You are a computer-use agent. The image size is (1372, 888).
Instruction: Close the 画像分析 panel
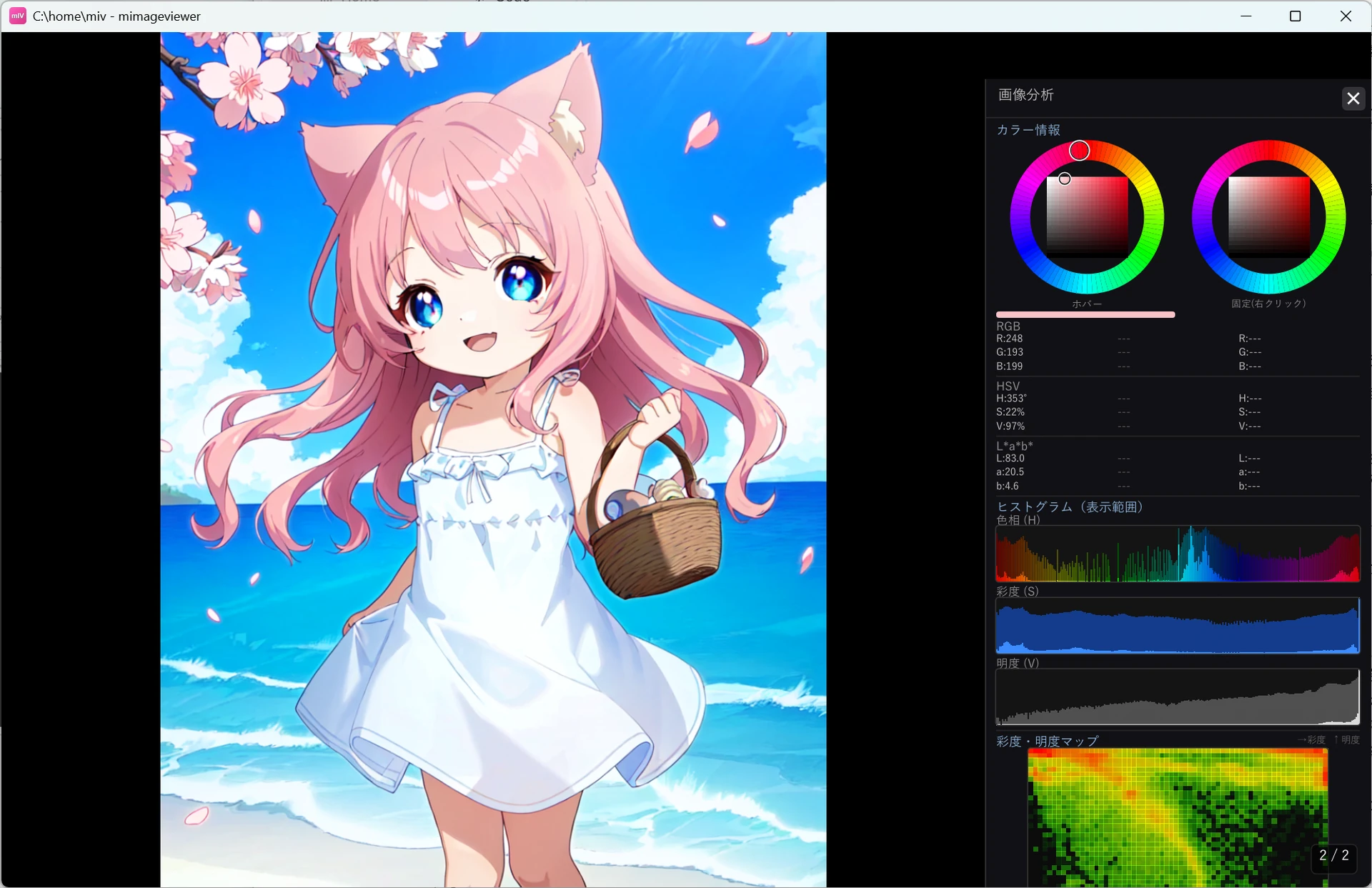[x=1353, y=99]
